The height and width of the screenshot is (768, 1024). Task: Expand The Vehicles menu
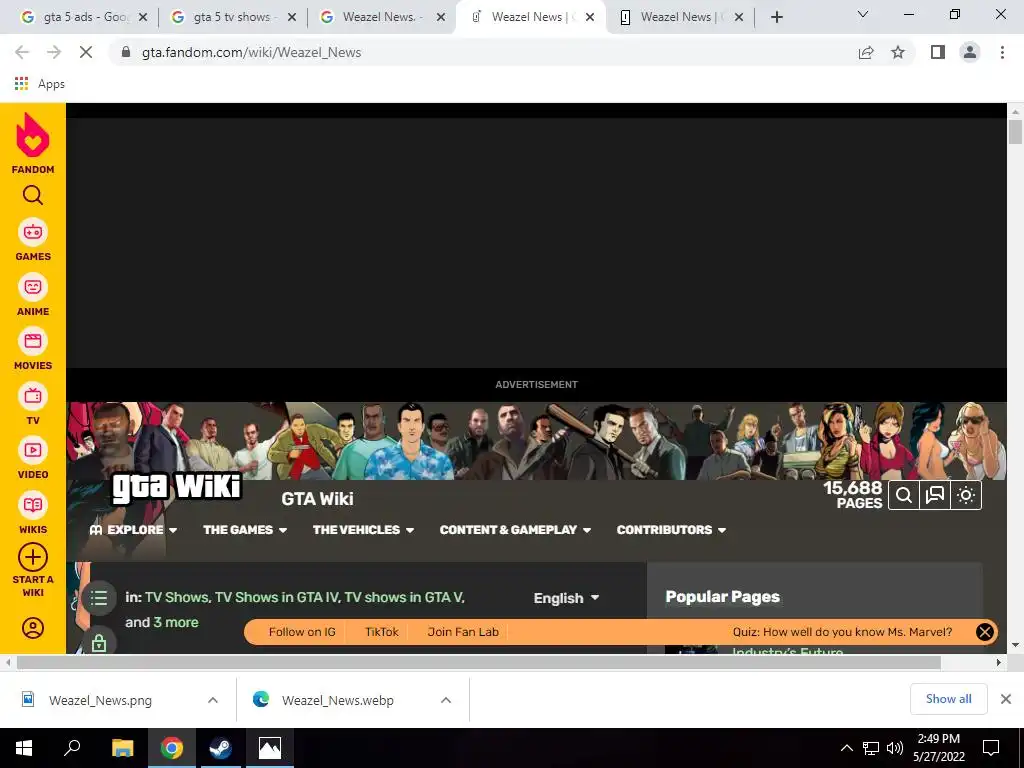tap(363, 530)
